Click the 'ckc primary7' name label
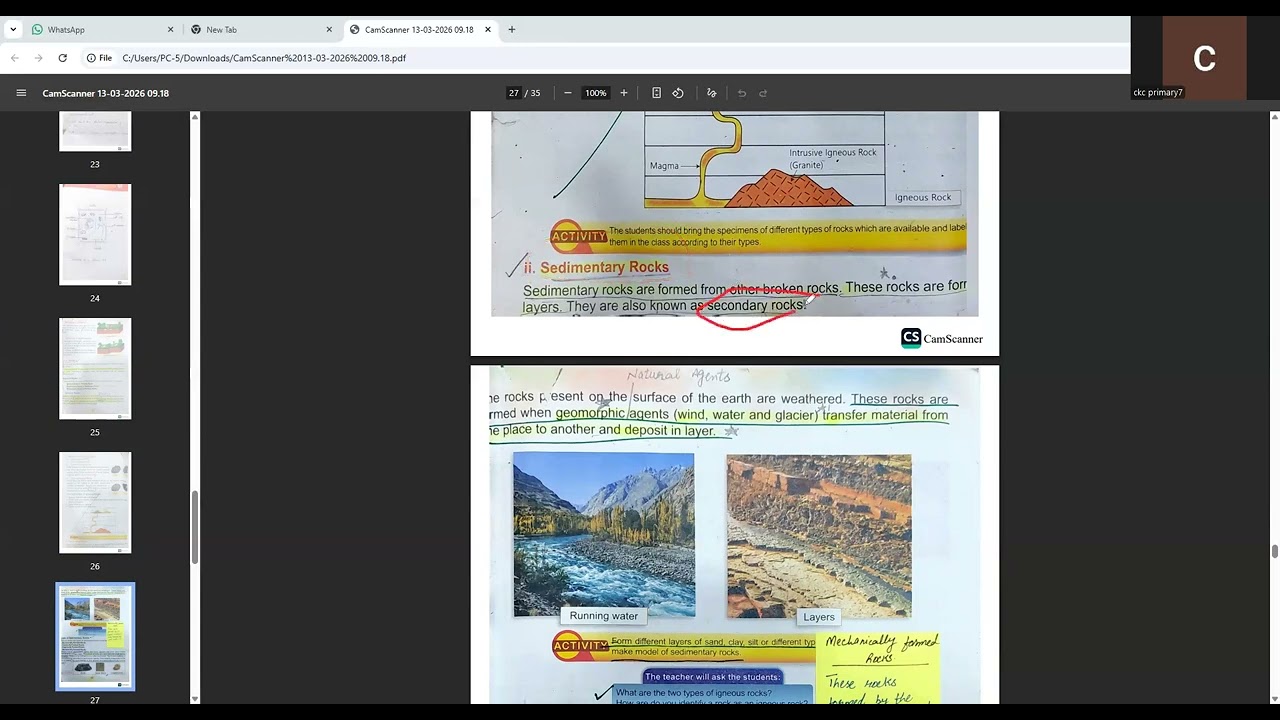The height and width of the screenshot is (720, 1280). coord(1158,93)
